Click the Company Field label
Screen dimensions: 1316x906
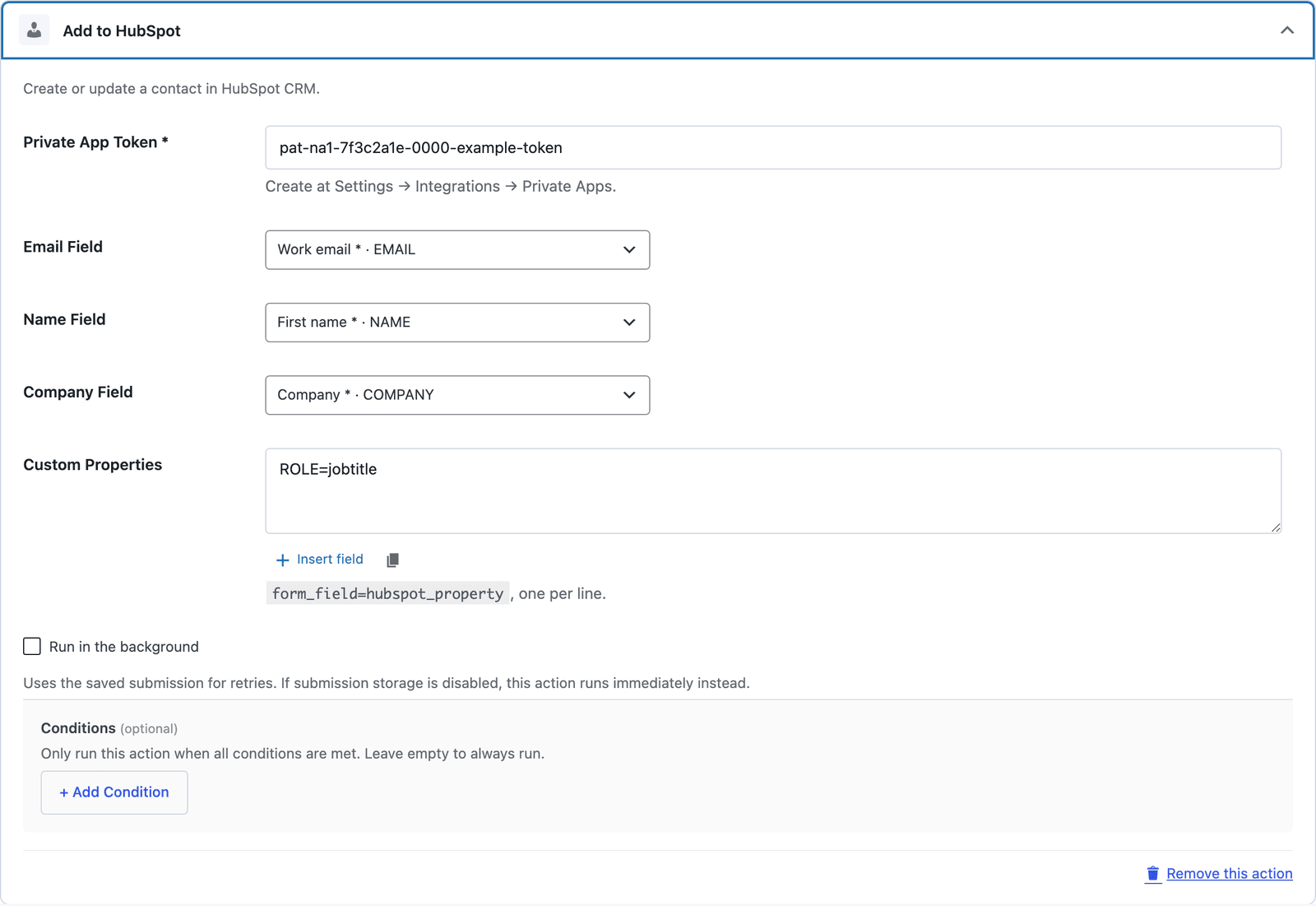click(x=78, y=393)
